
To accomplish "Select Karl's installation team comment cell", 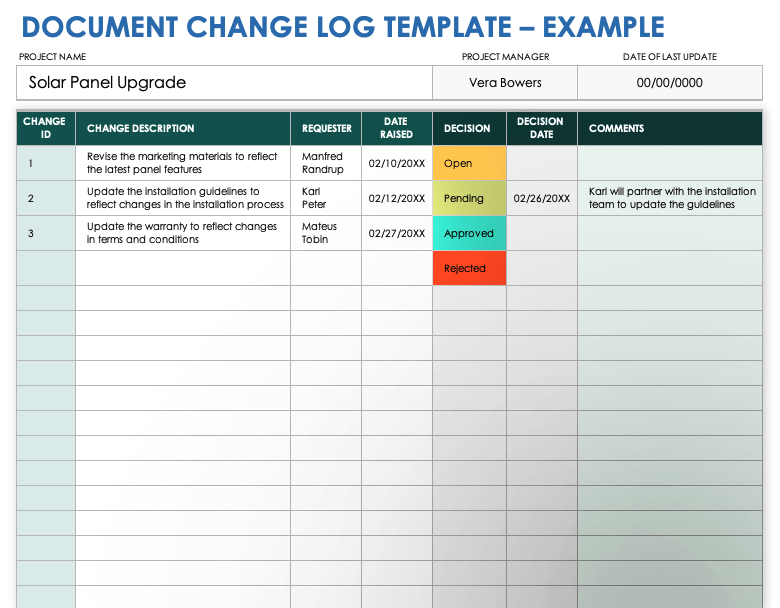I will [x=669, y=198].
